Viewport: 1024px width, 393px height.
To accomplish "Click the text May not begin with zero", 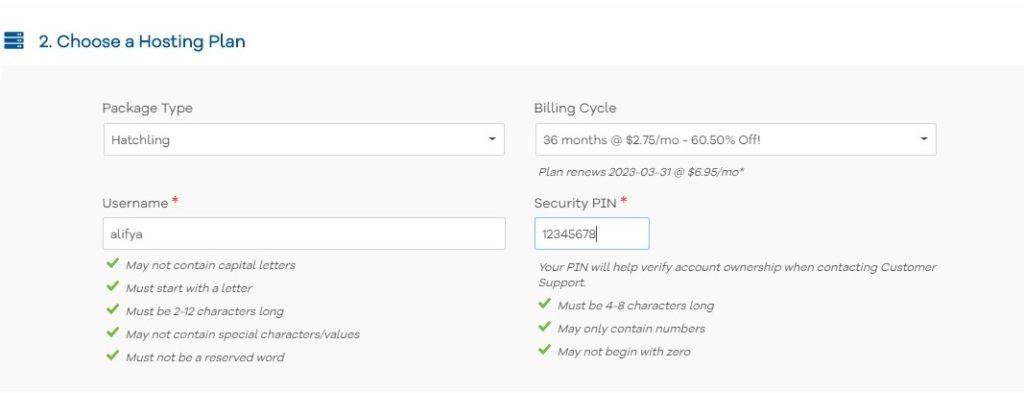I will 624,352.
